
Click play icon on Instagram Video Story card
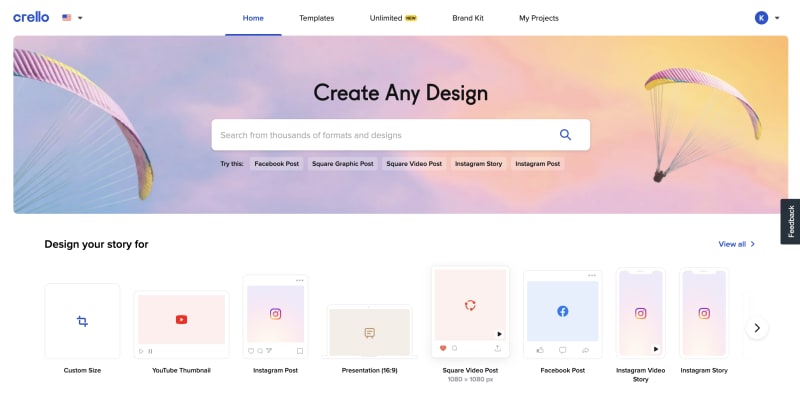pos(656,349)
